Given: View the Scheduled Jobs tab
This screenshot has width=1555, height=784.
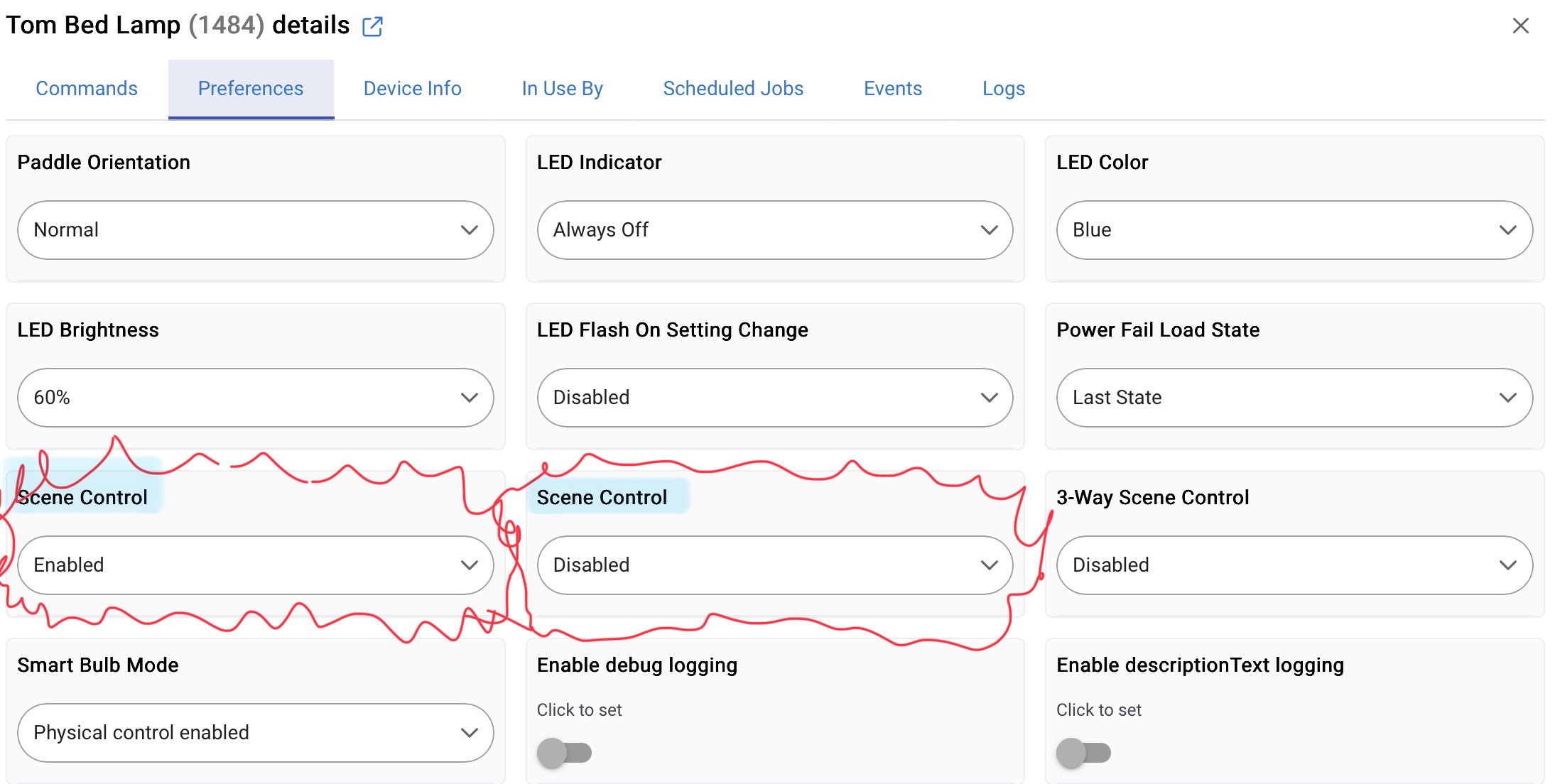Looking at the screenshot, I should 733,89.
